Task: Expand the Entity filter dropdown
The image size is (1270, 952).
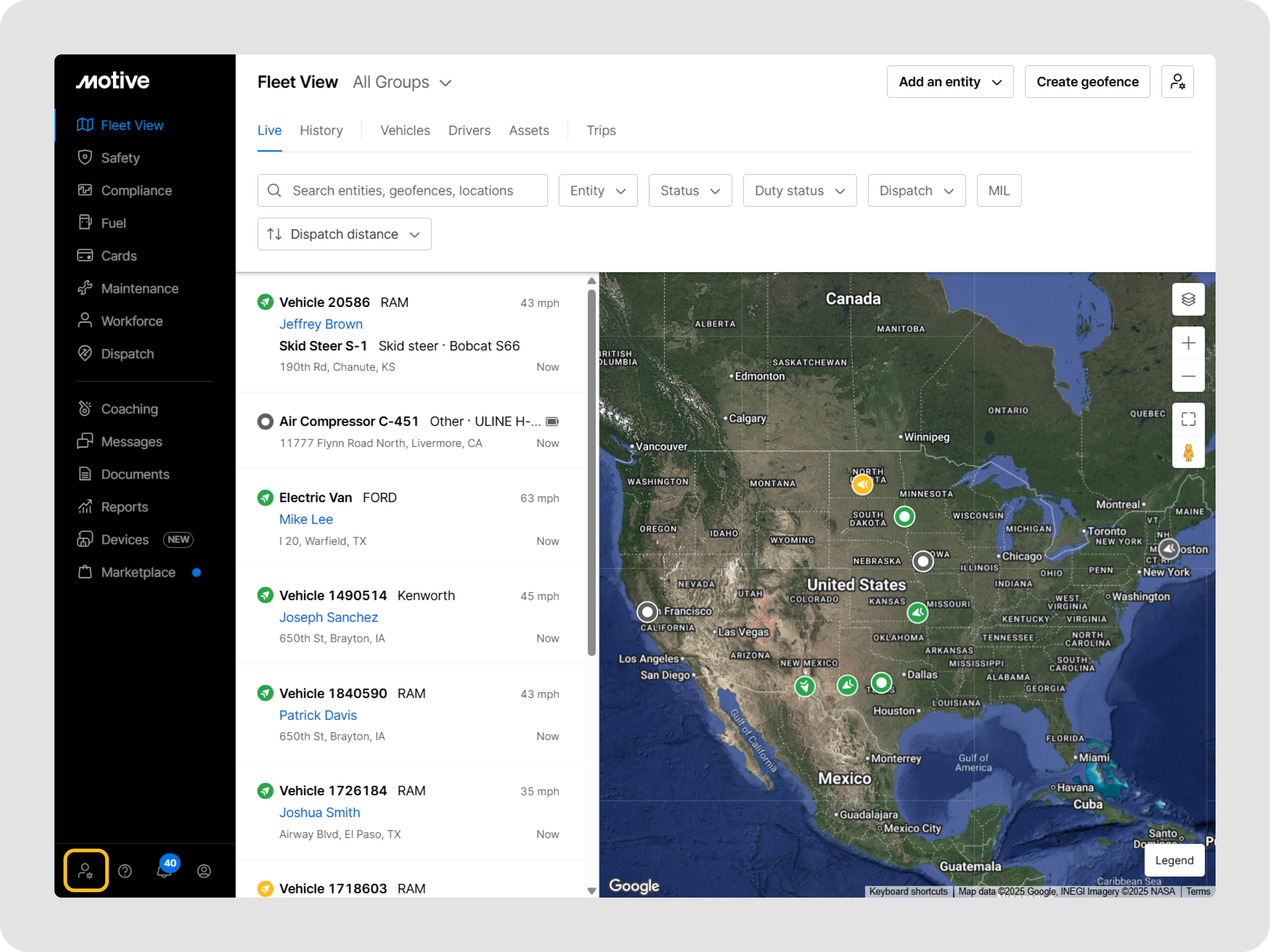Action: pos(597,190)
